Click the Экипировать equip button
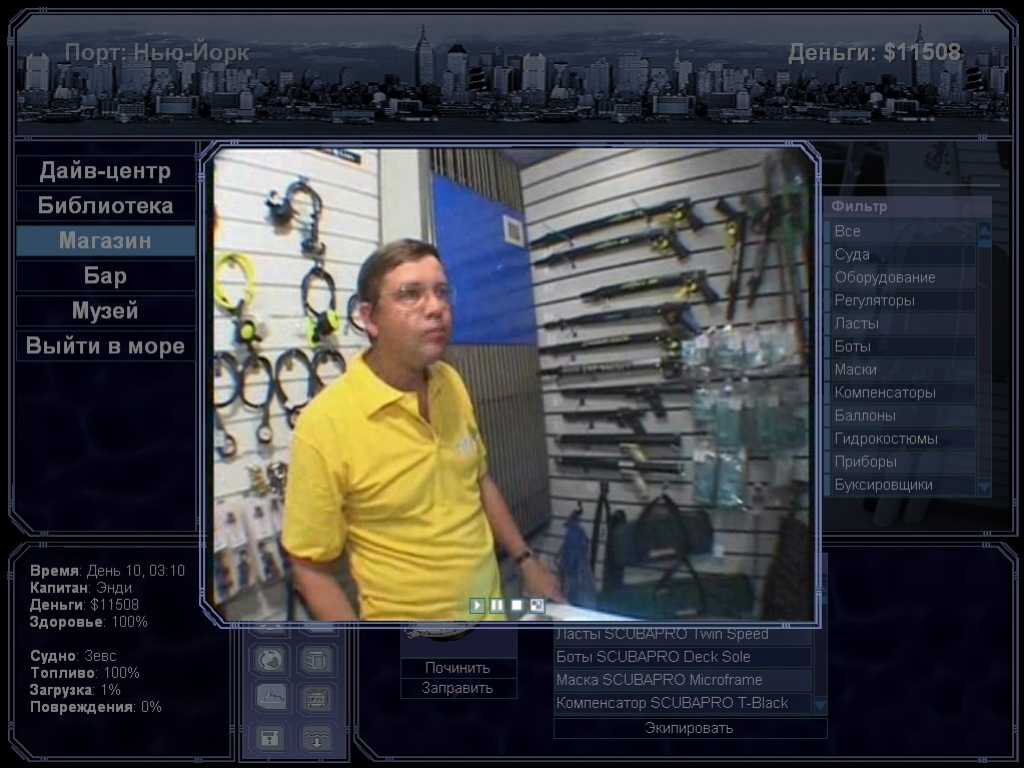1024x768 pixels. 690,728
